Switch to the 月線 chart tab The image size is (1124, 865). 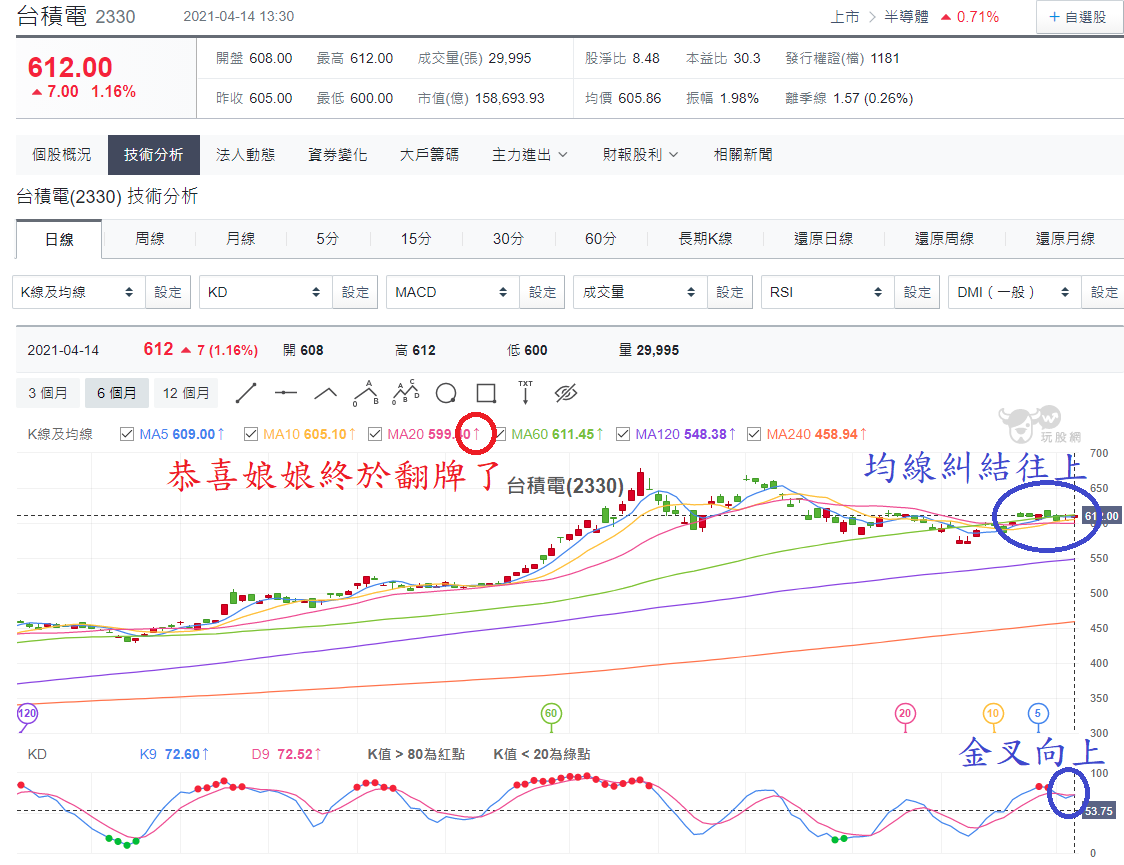point(241,239)
